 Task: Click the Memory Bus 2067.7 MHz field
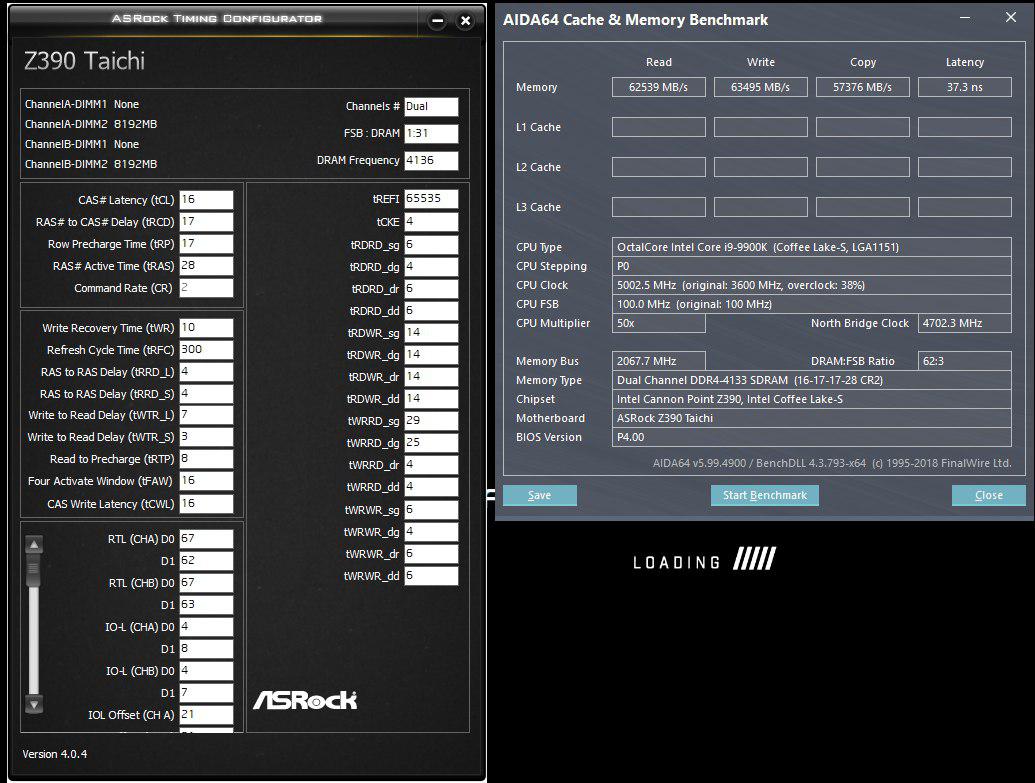[x=659, y=361]
